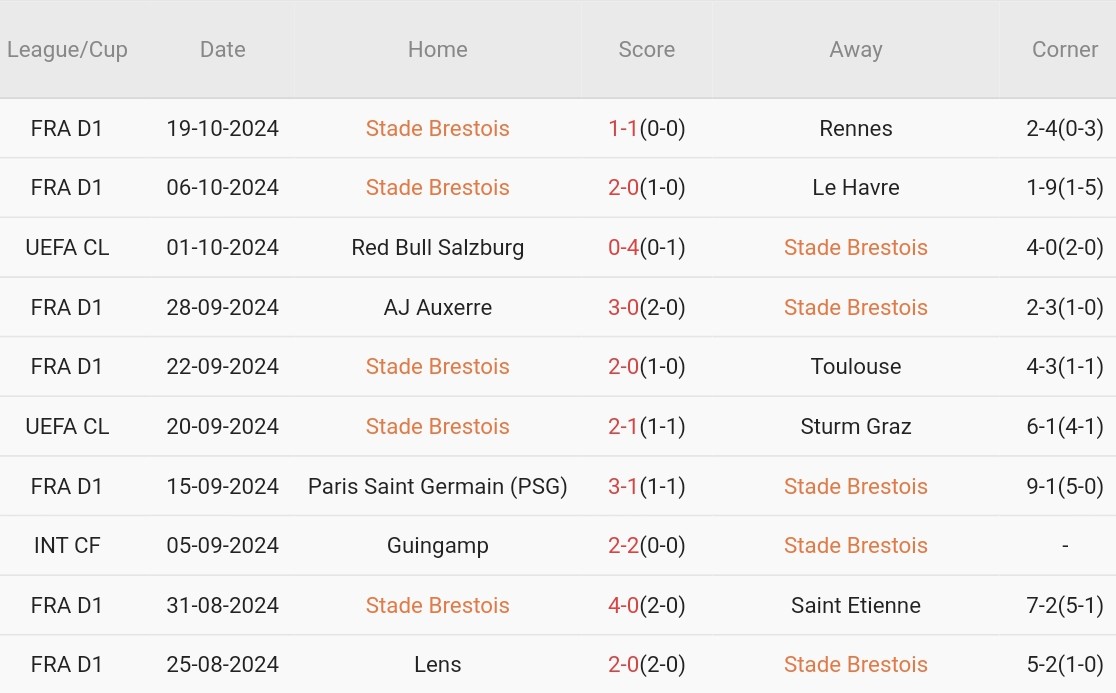1116x693 pixels.
Task: Click the Red Bull Salzburg team name
Action: [437, 247]
